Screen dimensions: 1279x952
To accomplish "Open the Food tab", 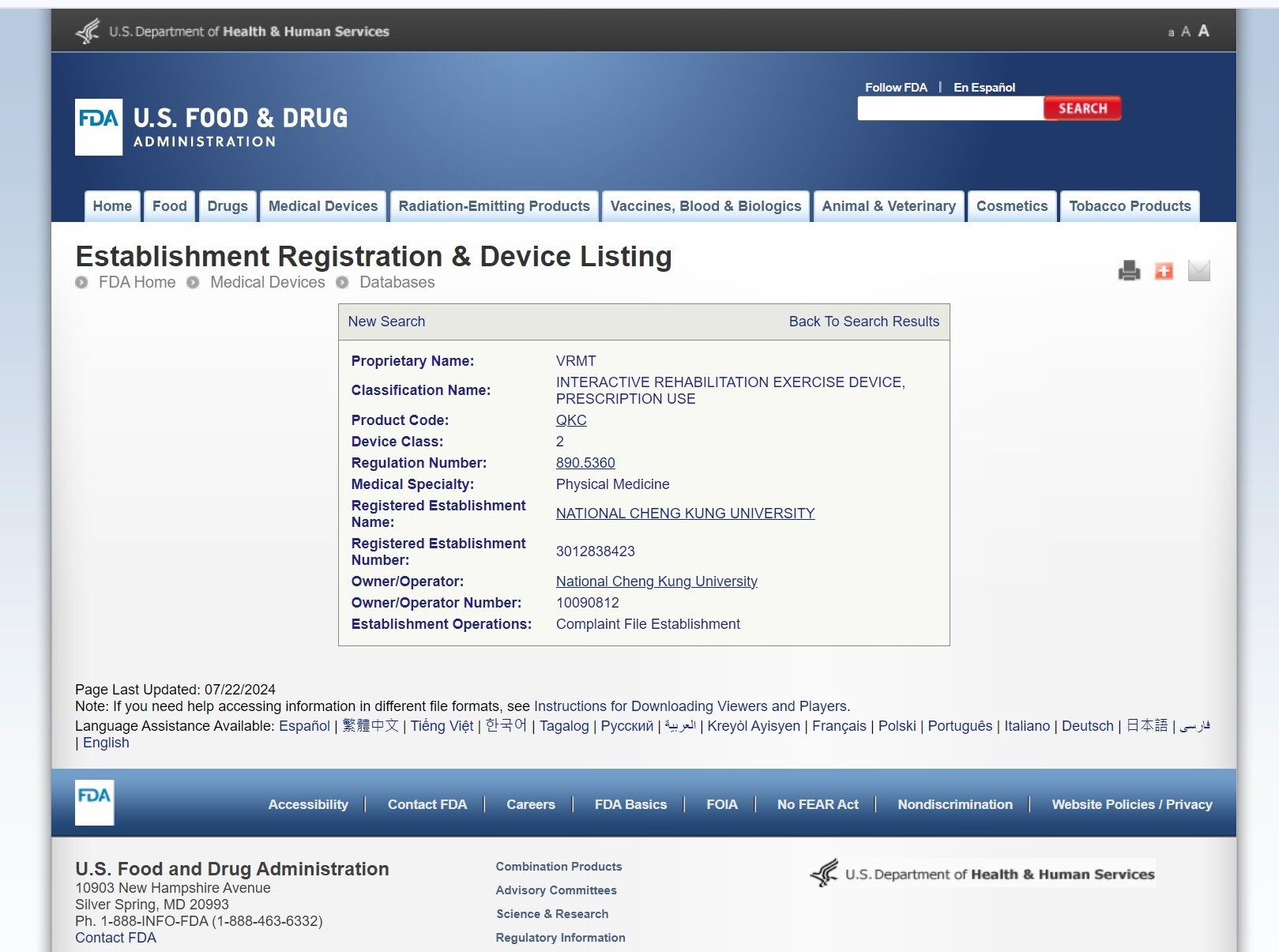I will click(170, 206).
